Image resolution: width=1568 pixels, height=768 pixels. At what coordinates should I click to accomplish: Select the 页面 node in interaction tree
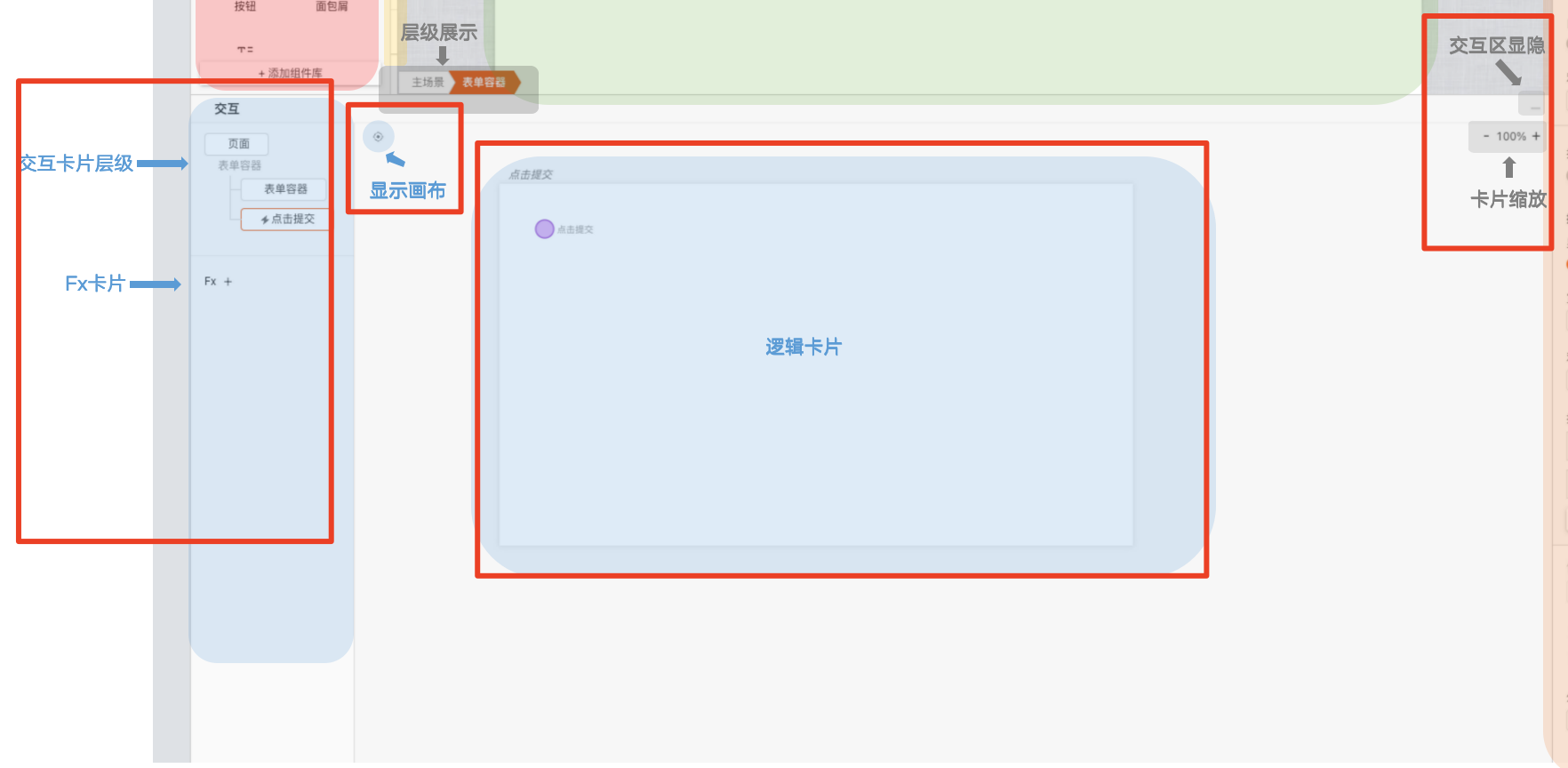tap(237, 144)
